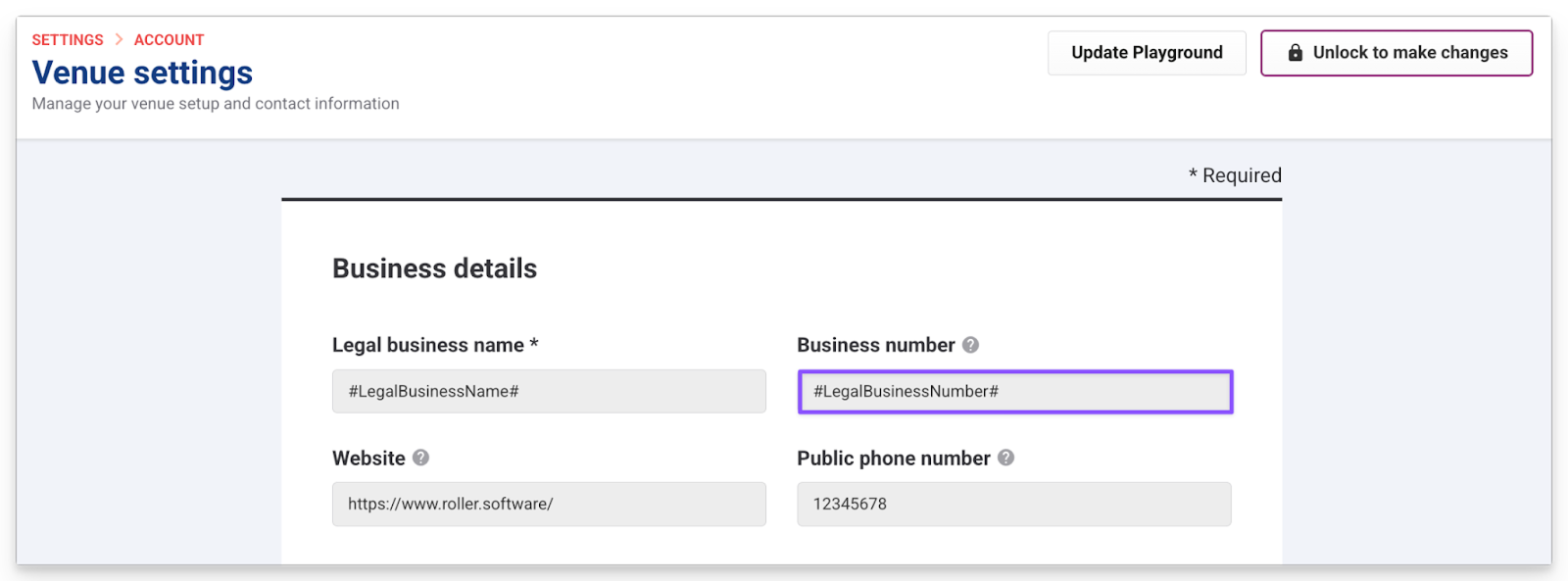Click the breadcrumb chevron after SETTINGS
The image size is (1568, 581).
pyautogui.click(x=119, y=39)
